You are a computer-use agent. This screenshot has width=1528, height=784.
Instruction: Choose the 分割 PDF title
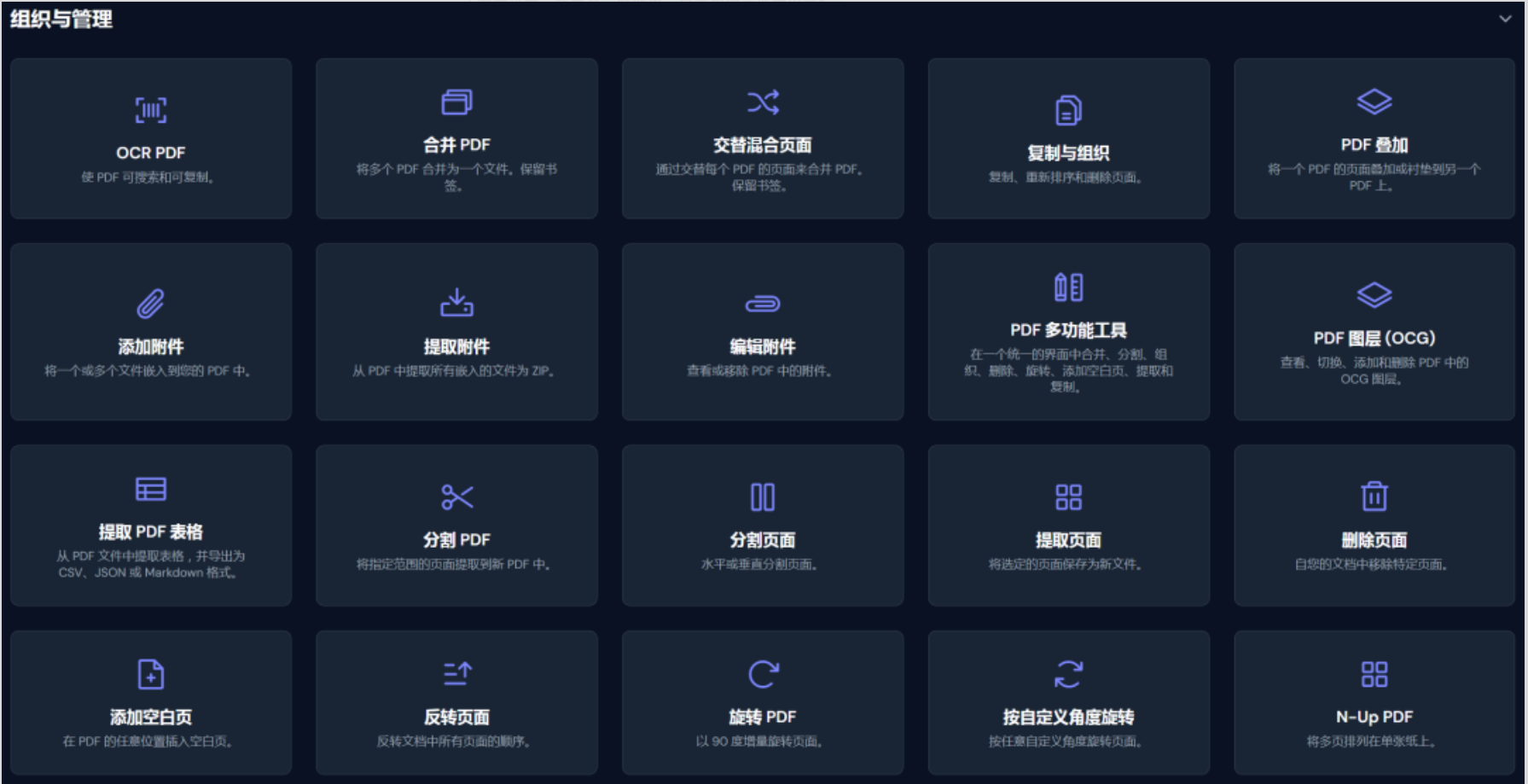[456, 539]
